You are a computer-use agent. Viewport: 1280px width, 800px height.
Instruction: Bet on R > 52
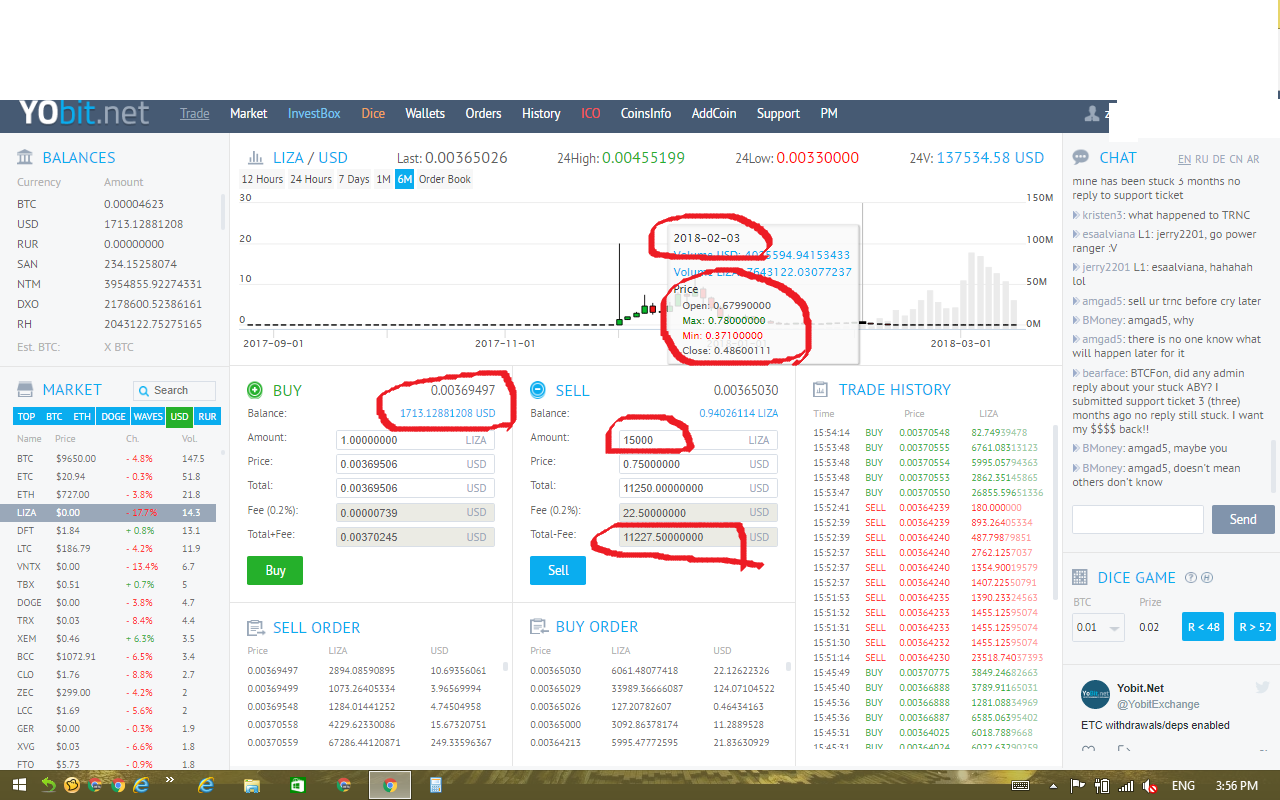1255,627
